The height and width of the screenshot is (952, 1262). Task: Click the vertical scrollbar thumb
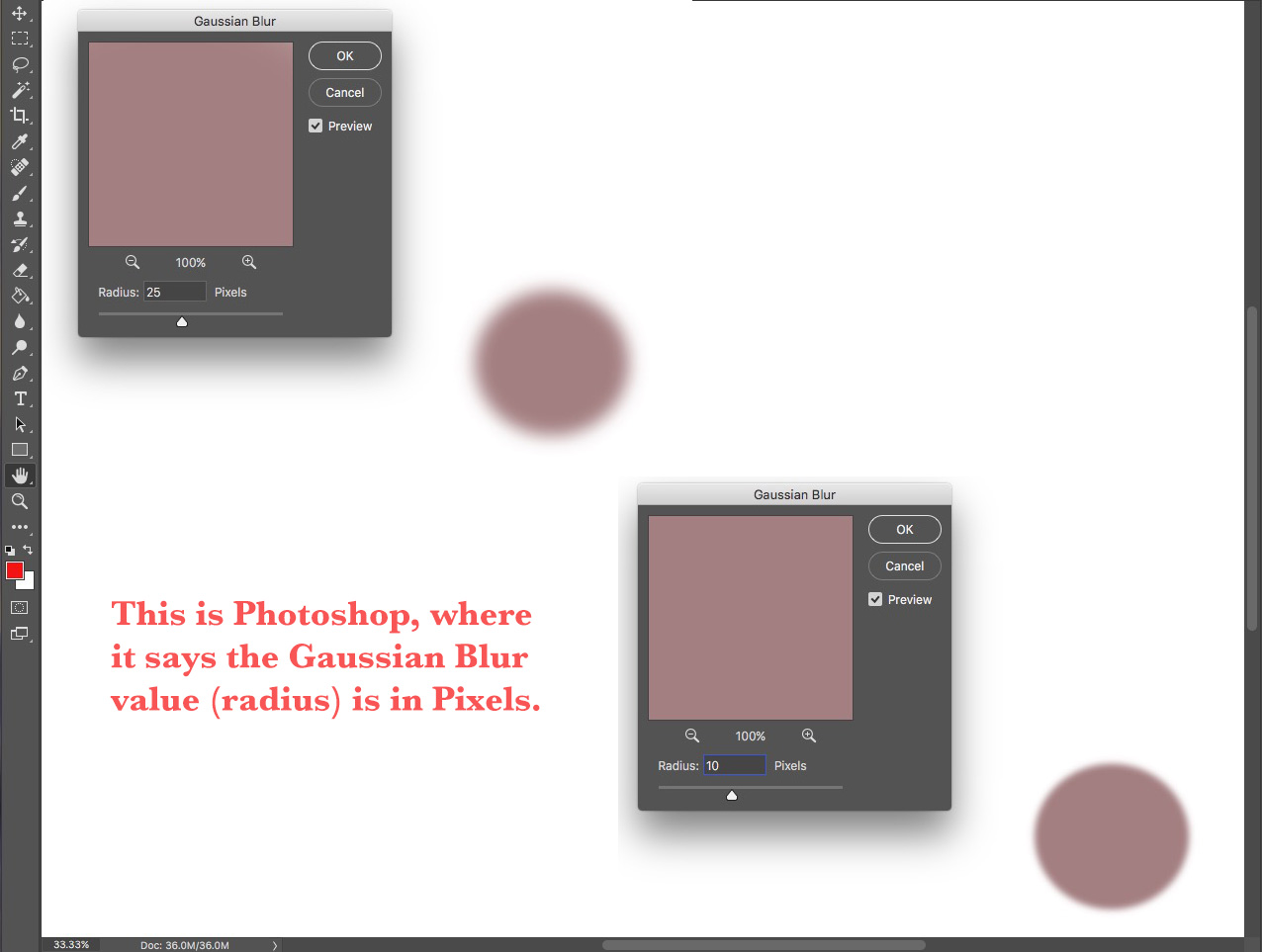[x=1252, y=468]
